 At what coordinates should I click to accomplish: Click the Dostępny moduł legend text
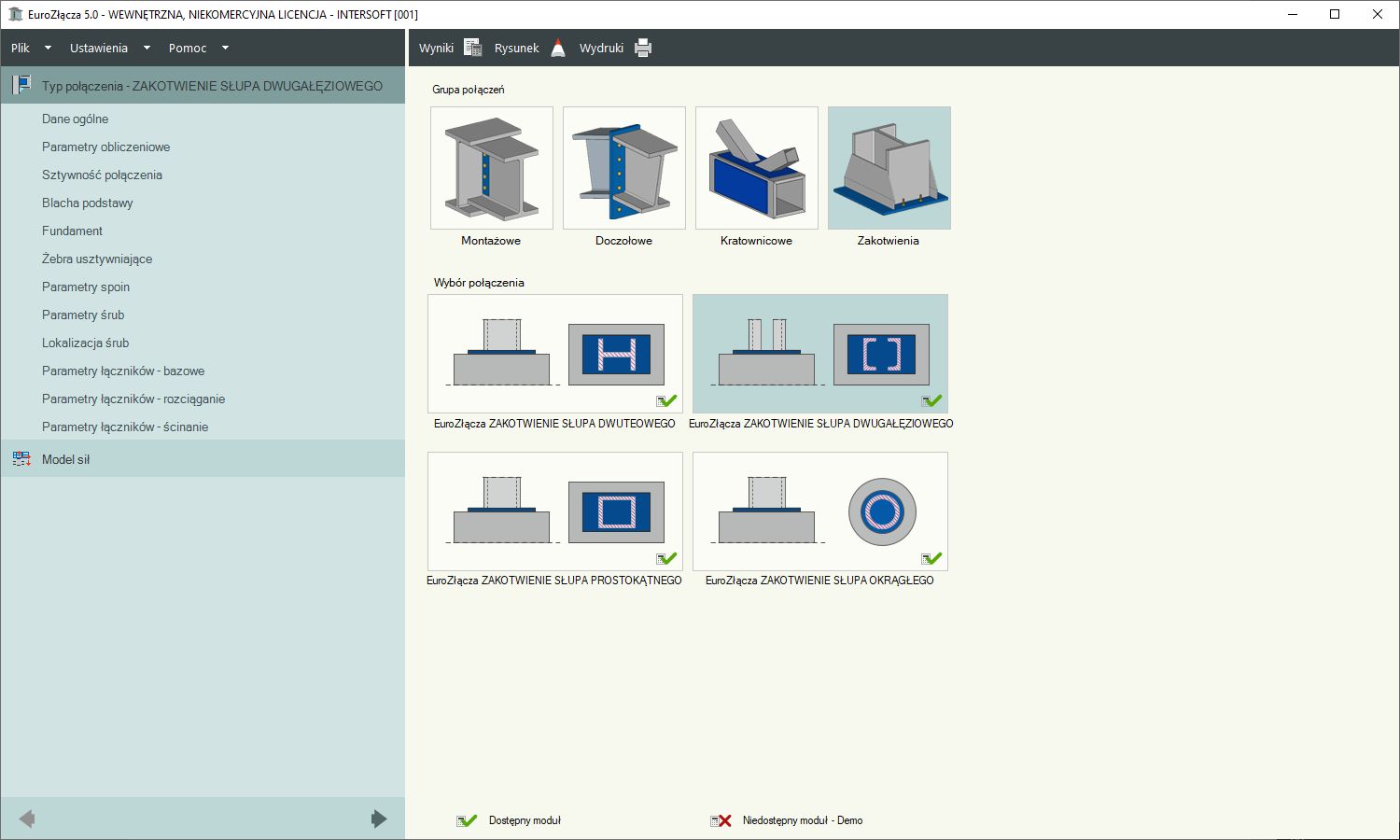click(x=525, y=820)
